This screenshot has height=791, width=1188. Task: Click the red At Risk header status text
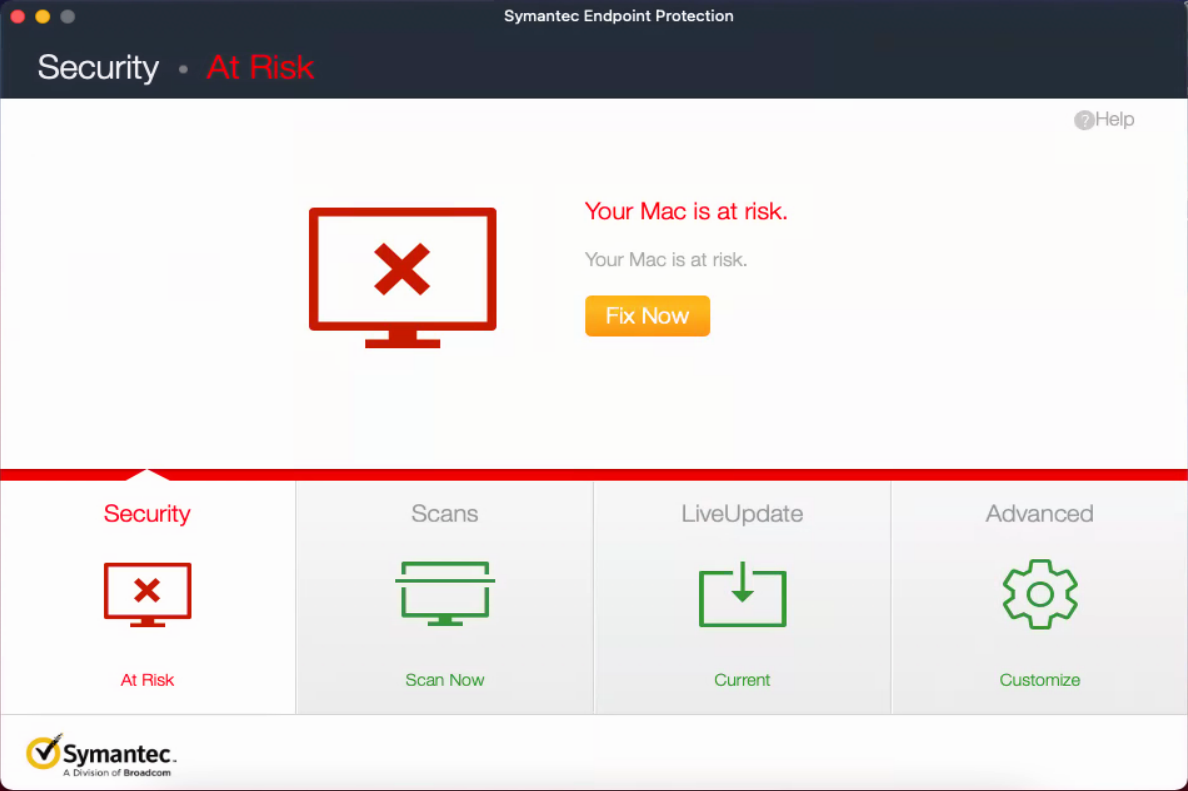click(x=260, y=67)
